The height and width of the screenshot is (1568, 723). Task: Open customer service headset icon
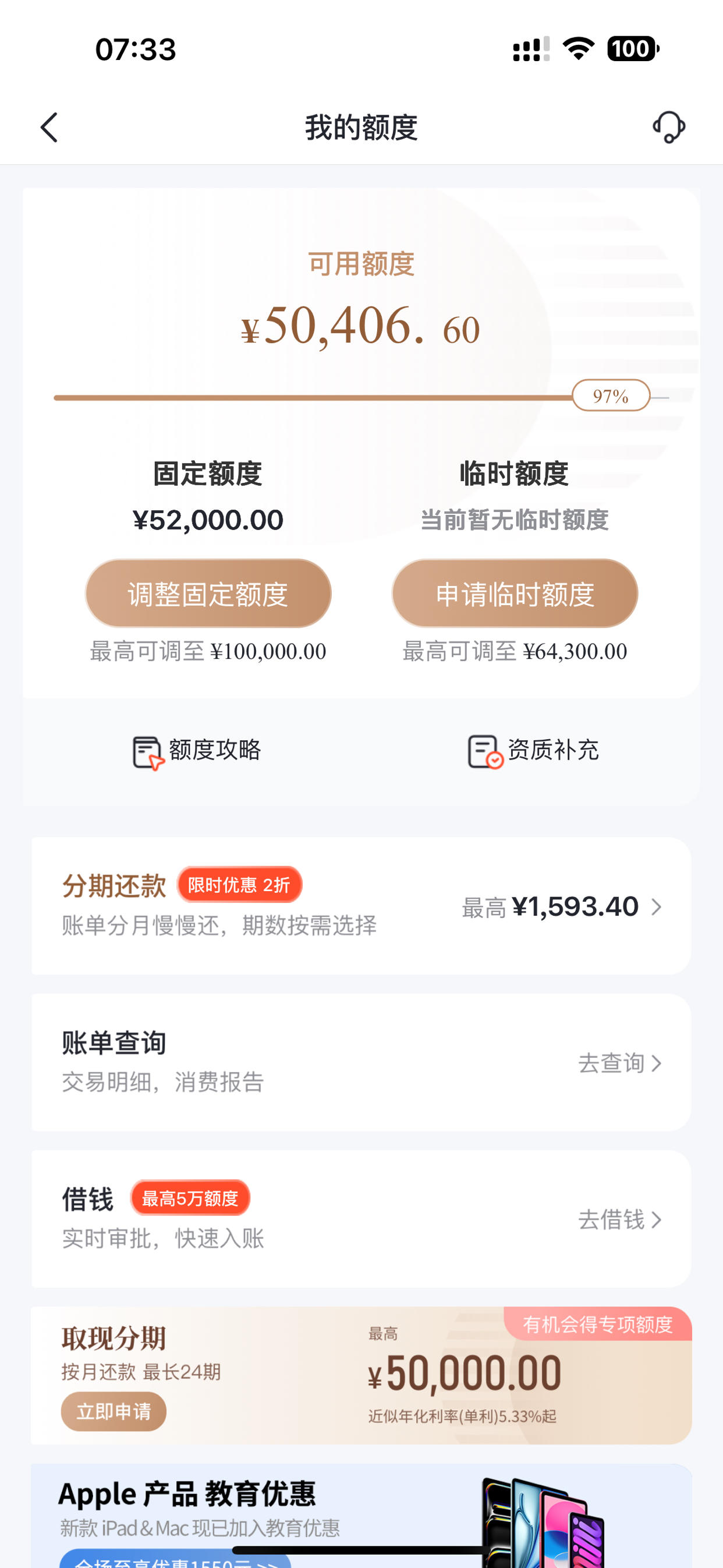[x=669, y=127]
